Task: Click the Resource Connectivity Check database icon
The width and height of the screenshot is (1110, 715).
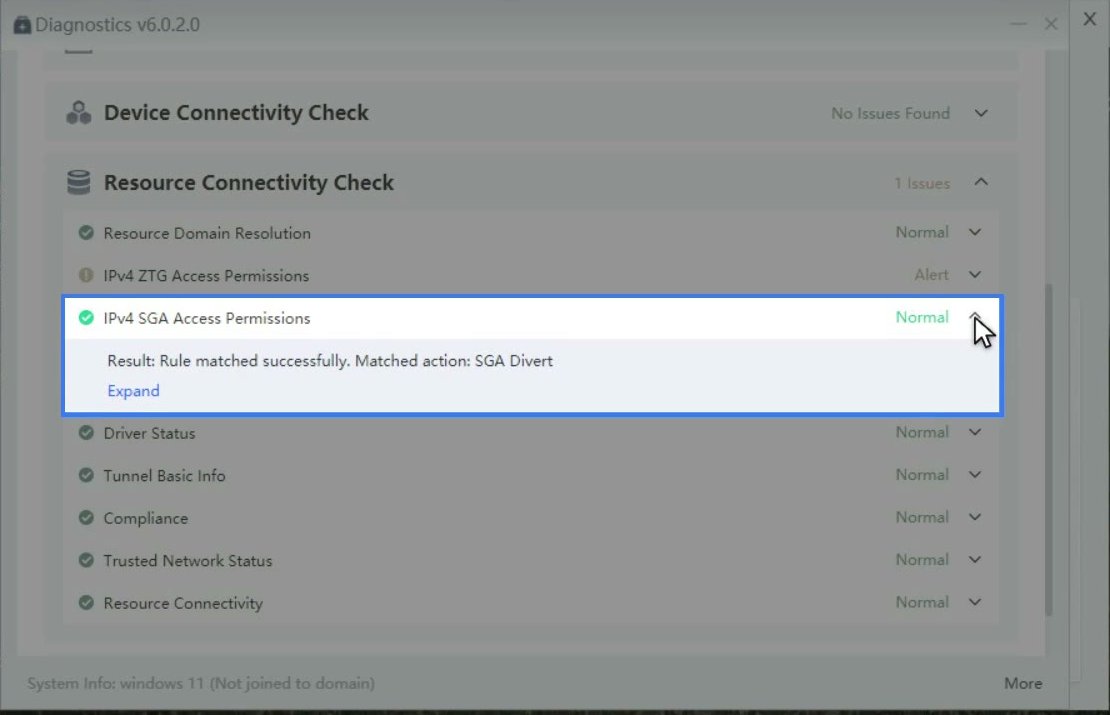Action: point(79,182)
